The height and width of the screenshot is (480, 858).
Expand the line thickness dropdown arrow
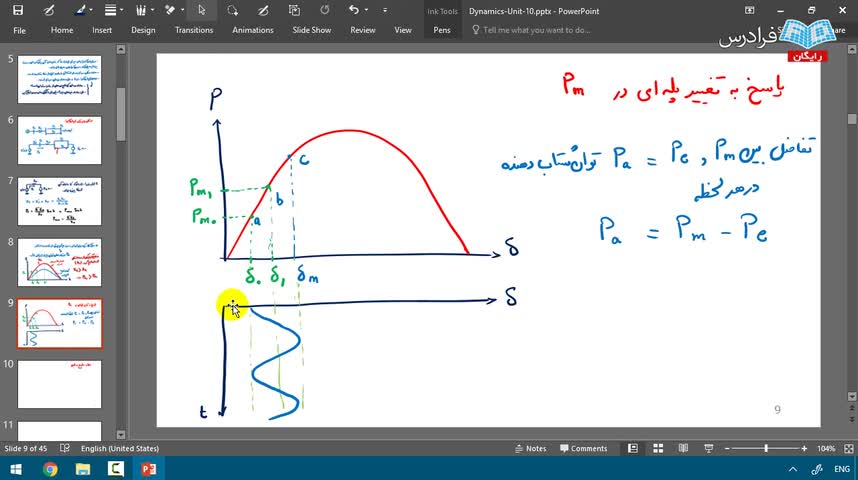[x=121, y=10]
